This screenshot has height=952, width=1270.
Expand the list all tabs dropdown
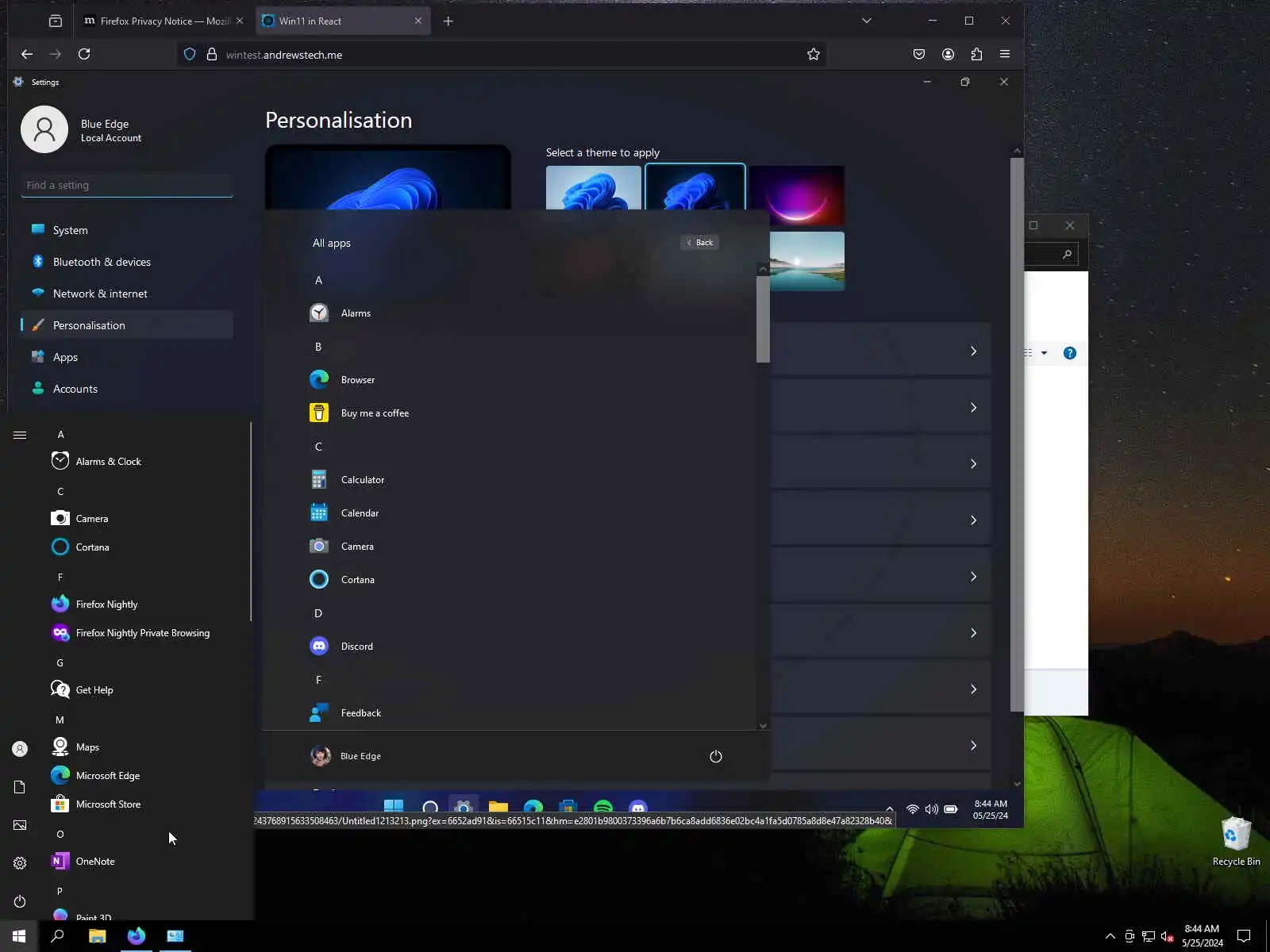[867, 21]
